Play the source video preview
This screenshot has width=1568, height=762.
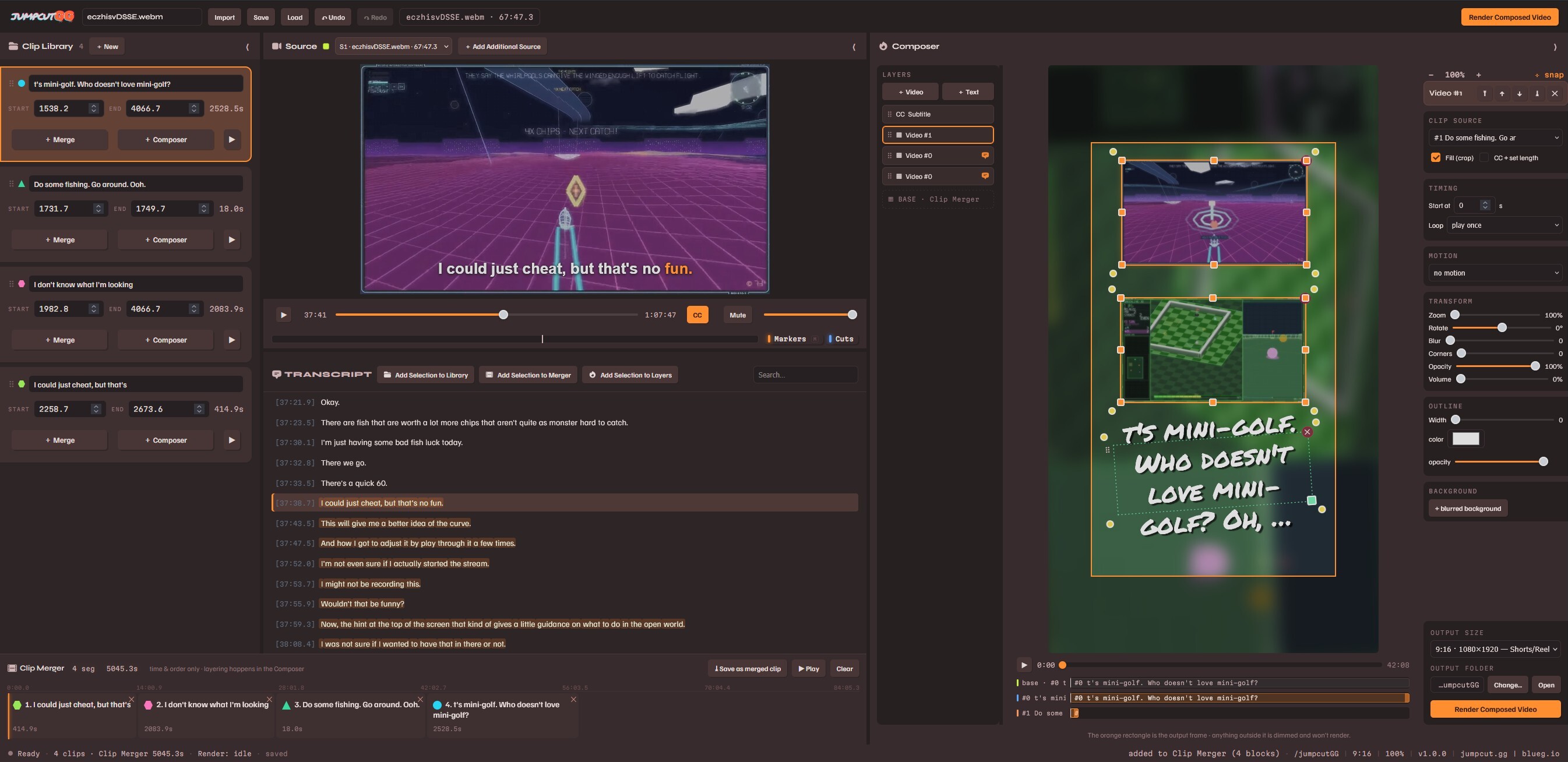click(x=283, y=315)
